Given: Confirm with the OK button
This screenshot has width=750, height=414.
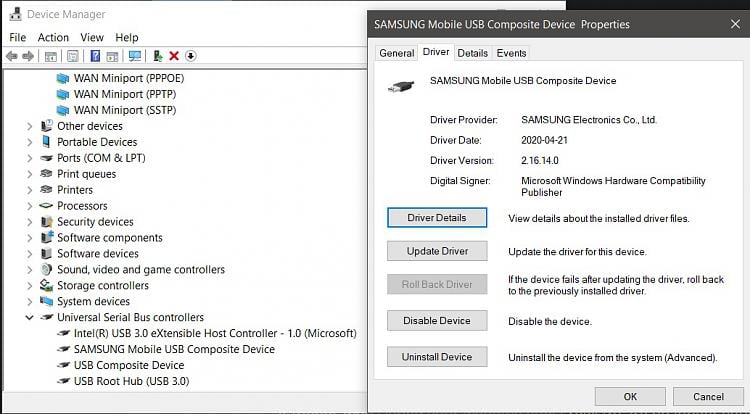Looking at the screenshot, I should (x=630, y=396).
